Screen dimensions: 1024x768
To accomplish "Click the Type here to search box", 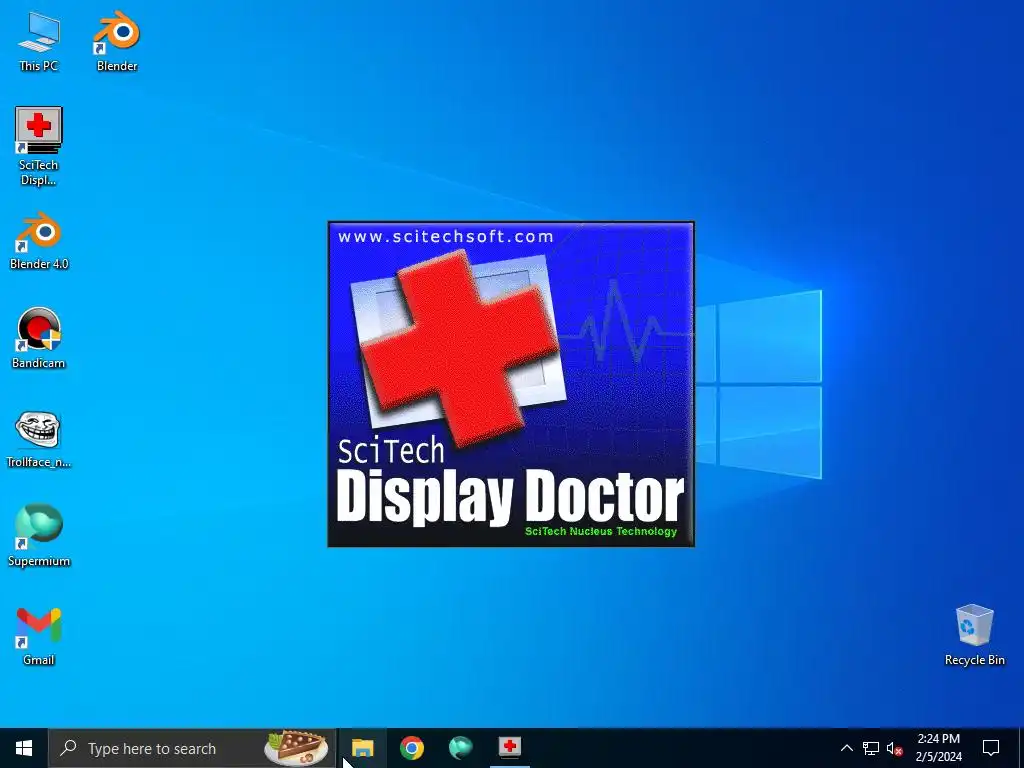I will coord(192,748).
